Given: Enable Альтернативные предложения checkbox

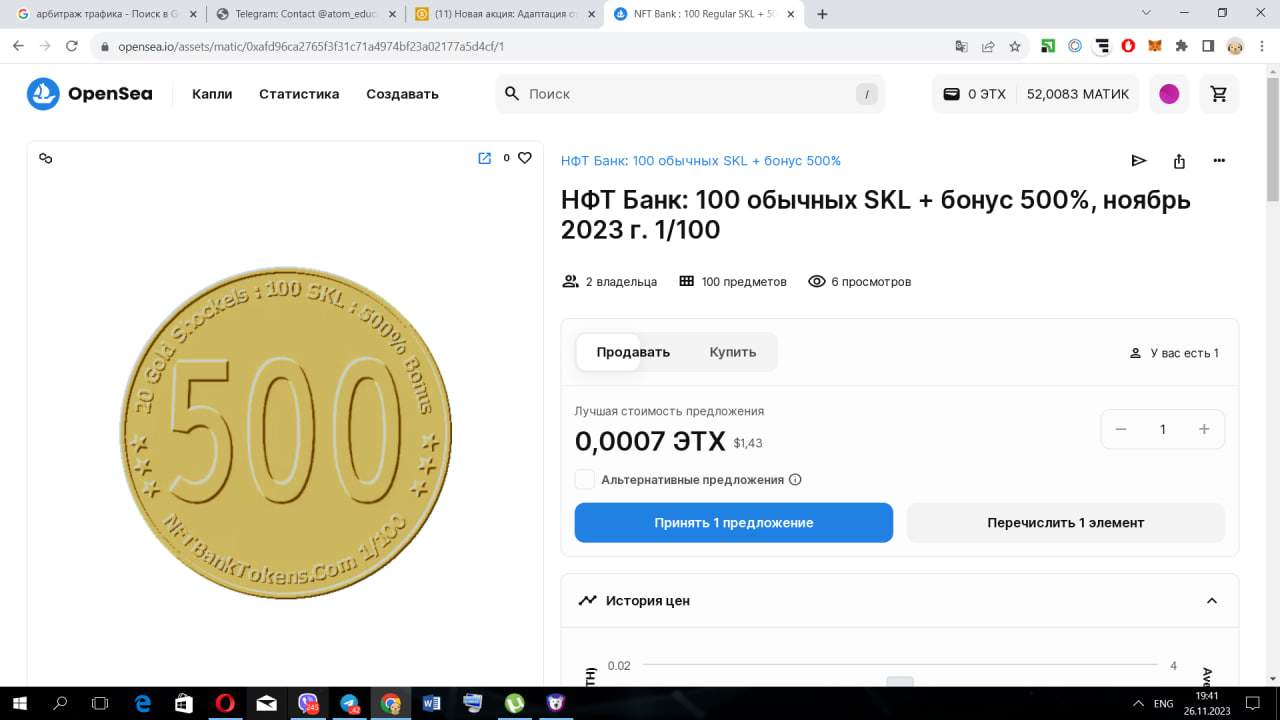Looking at the screenshot, I should 585,480.
